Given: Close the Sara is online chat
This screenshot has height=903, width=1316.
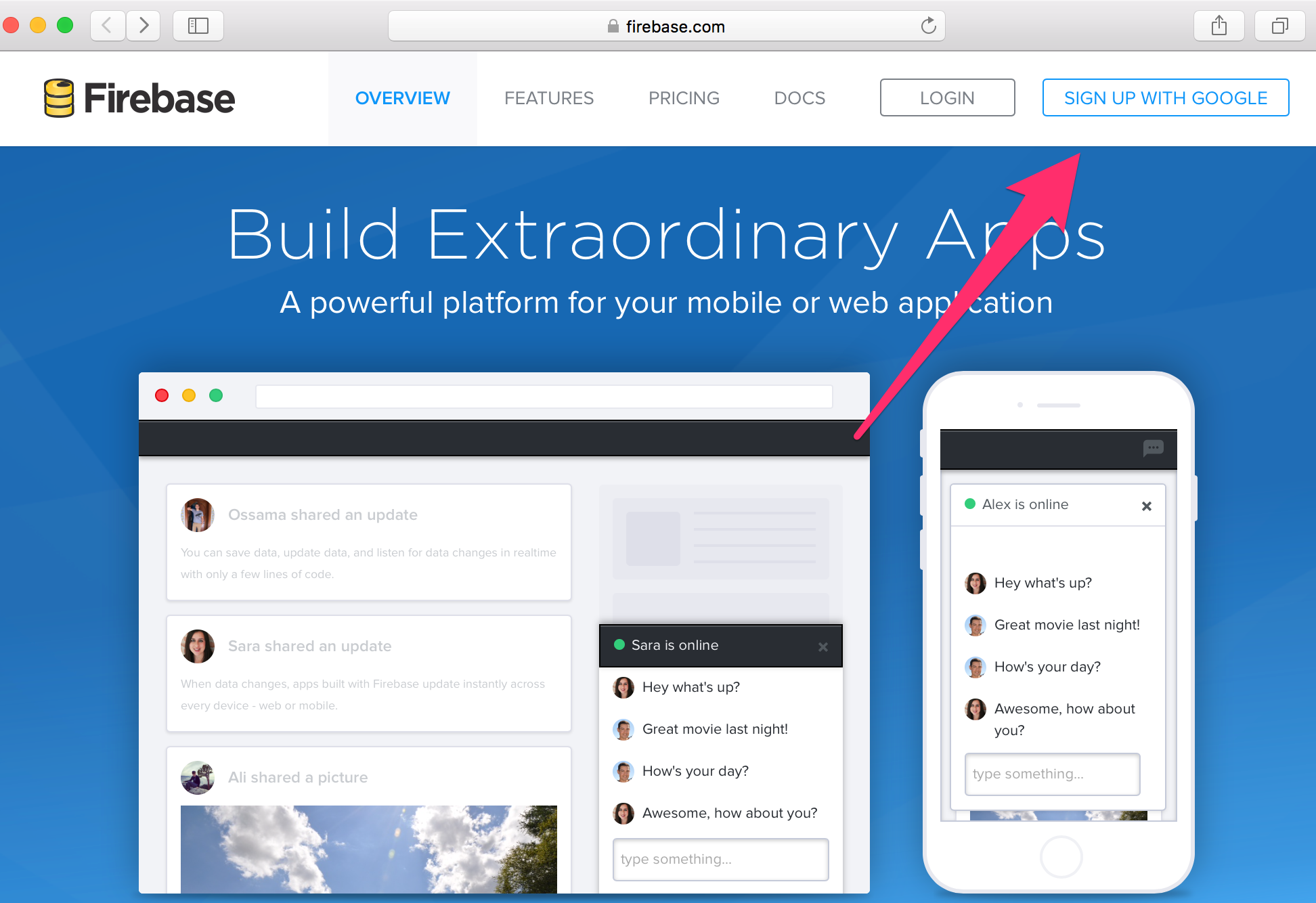Looking at the screenshot, I should click(822, 647).
